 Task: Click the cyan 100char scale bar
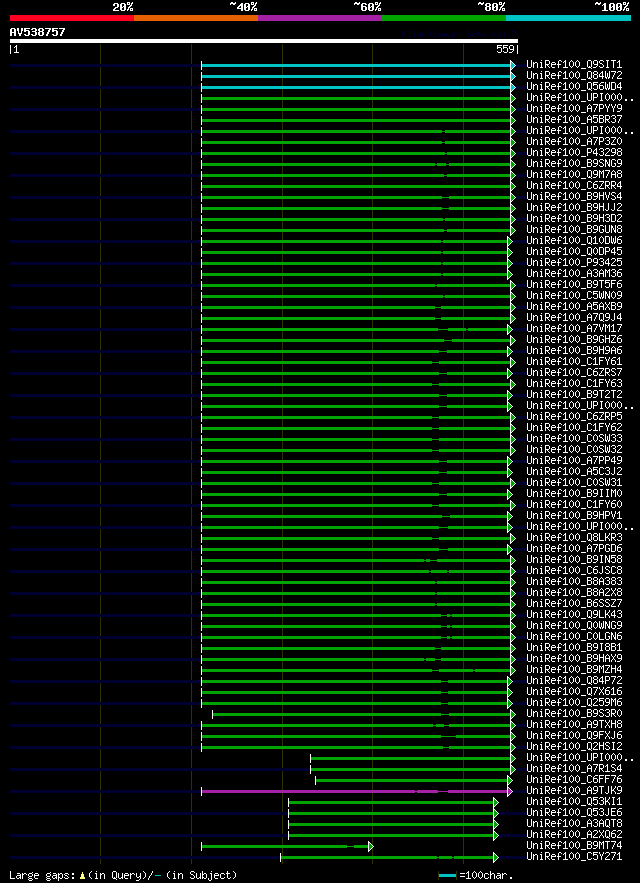[448, 876]
